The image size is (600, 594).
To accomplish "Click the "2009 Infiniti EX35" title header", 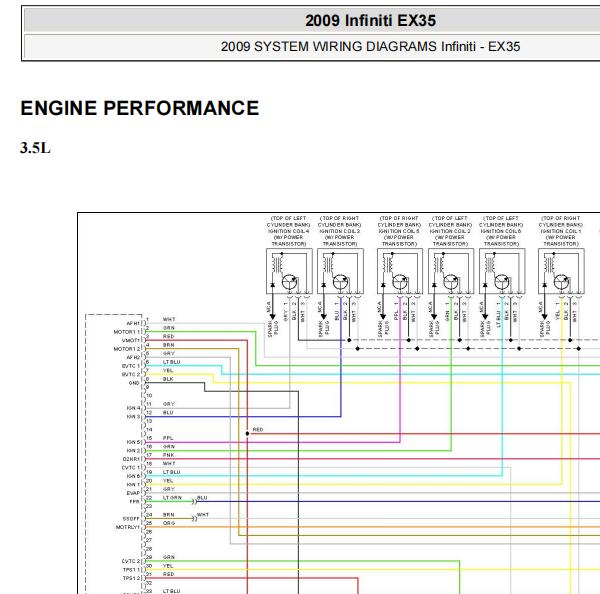I will click(370, 21).
